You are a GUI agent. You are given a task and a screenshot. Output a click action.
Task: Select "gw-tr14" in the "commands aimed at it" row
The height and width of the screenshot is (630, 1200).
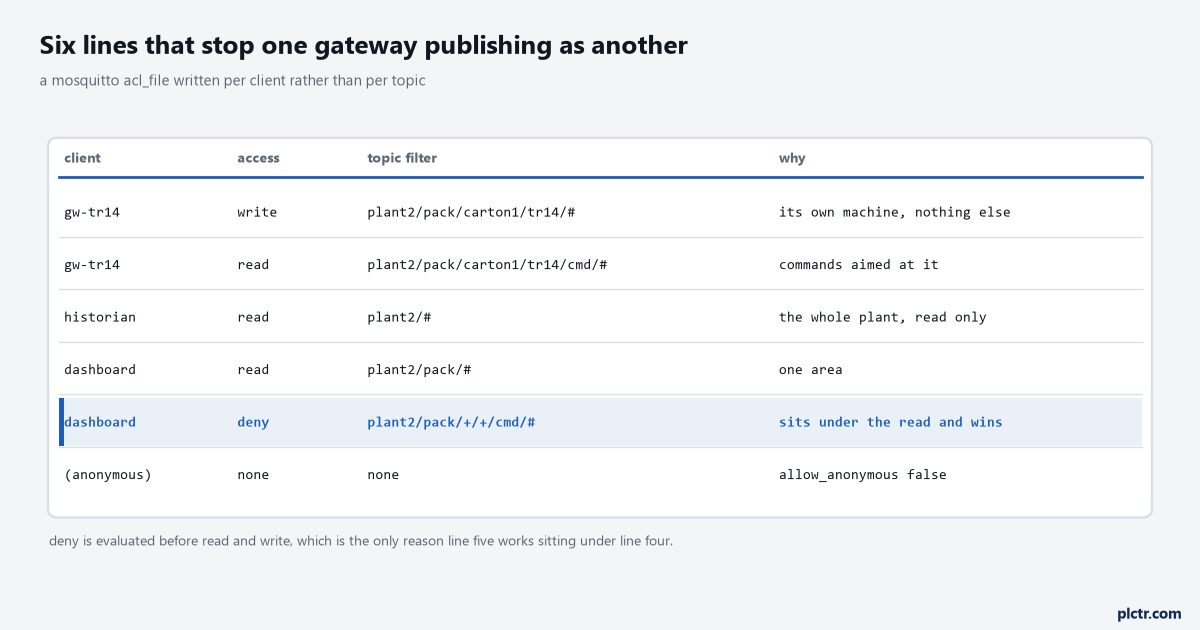(92, 265)
